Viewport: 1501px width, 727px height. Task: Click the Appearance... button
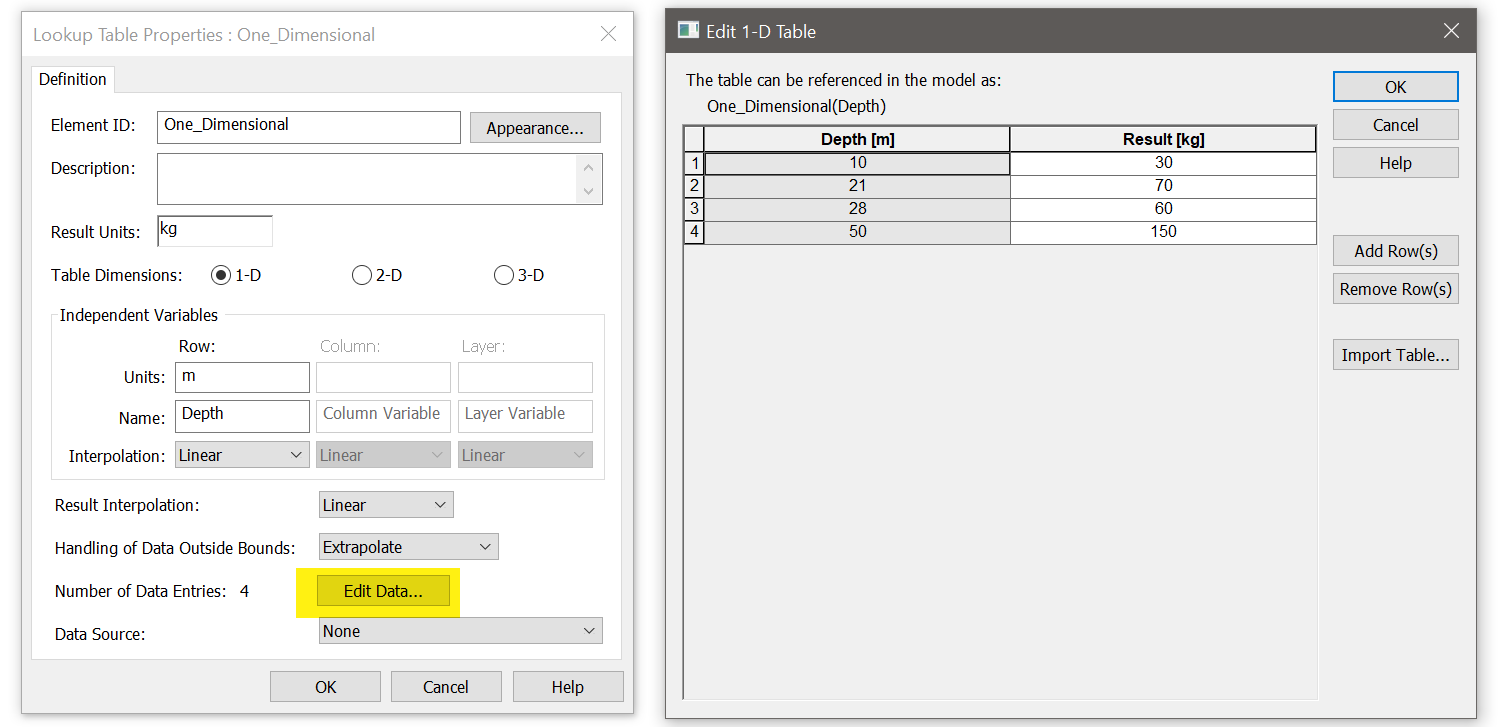coord(535,128)
